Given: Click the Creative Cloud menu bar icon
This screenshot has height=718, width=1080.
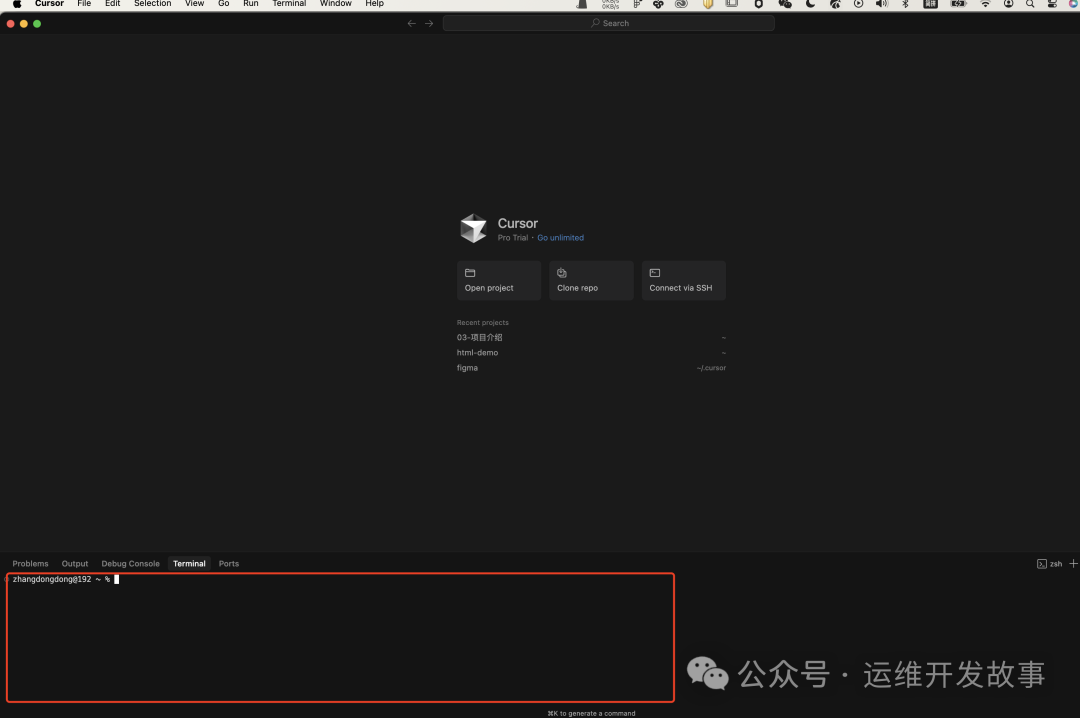Looking at the screenshot, I should [681, 3].
